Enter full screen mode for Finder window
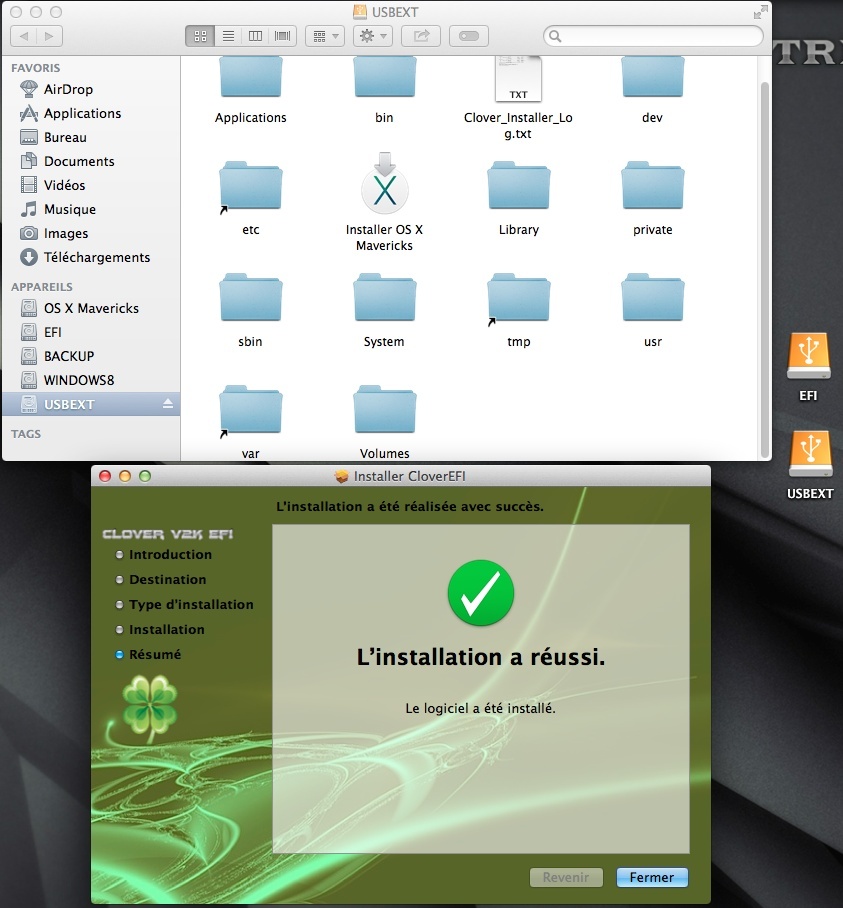This screenshot has height=908, width=843. point(761,12)
